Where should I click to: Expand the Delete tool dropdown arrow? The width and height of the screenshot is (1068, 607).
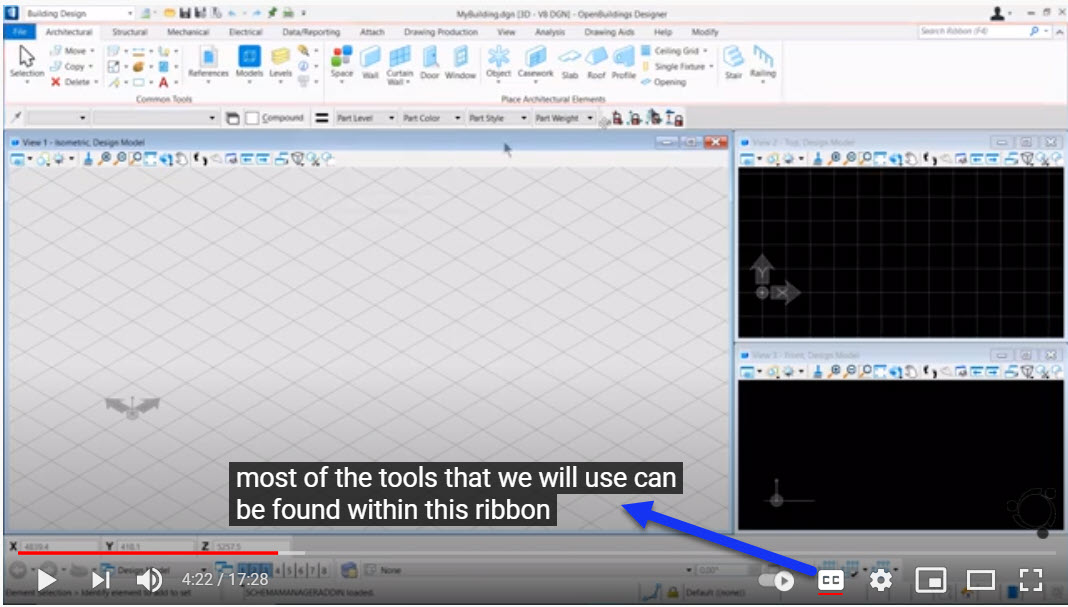pos(96,82)
